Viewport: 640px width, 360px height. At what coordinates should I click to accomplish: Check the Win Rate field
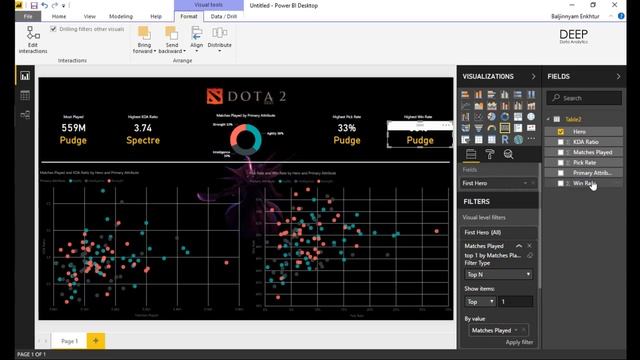click(561, 183)
